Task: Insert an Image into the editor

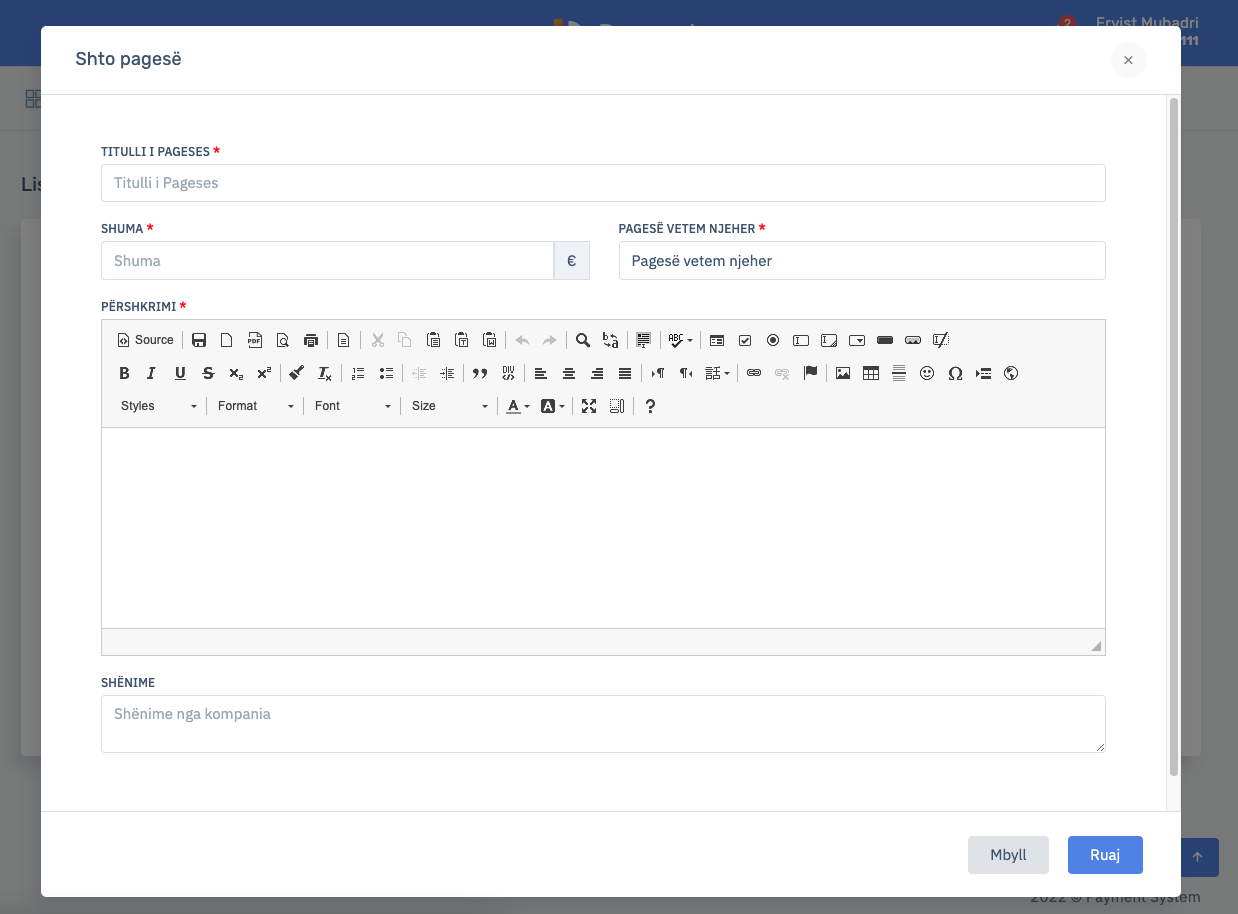Action: (x=843, y=373)
